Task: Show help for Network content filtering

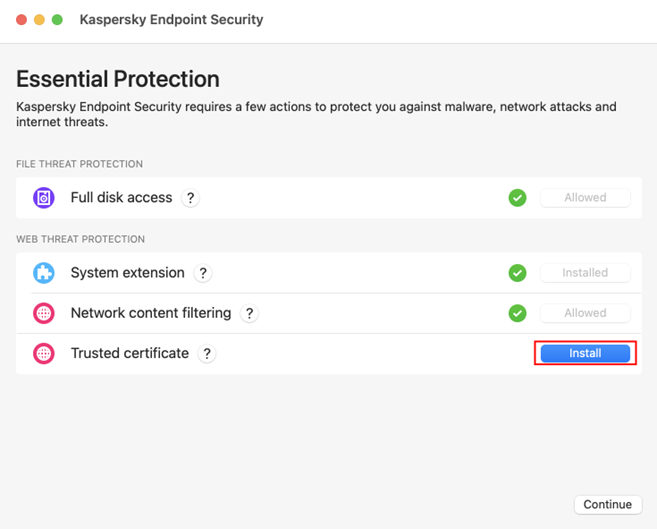Action: (x=249, y=313)
